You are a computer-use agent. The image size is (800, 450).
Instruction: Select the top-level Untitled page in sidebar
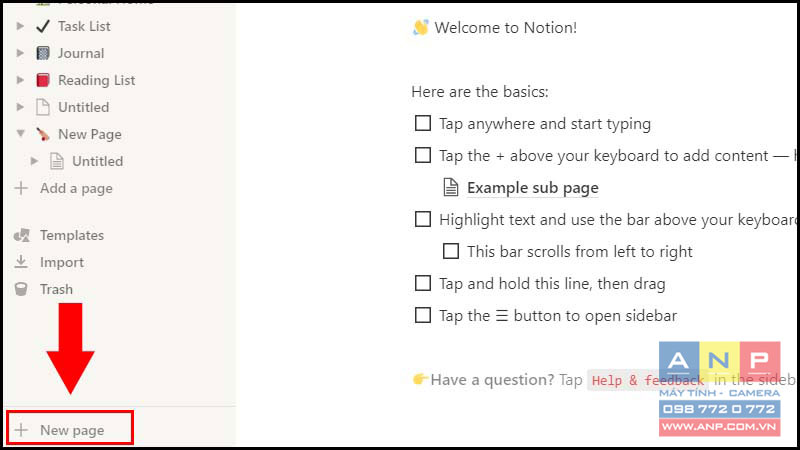click(83, 107)
